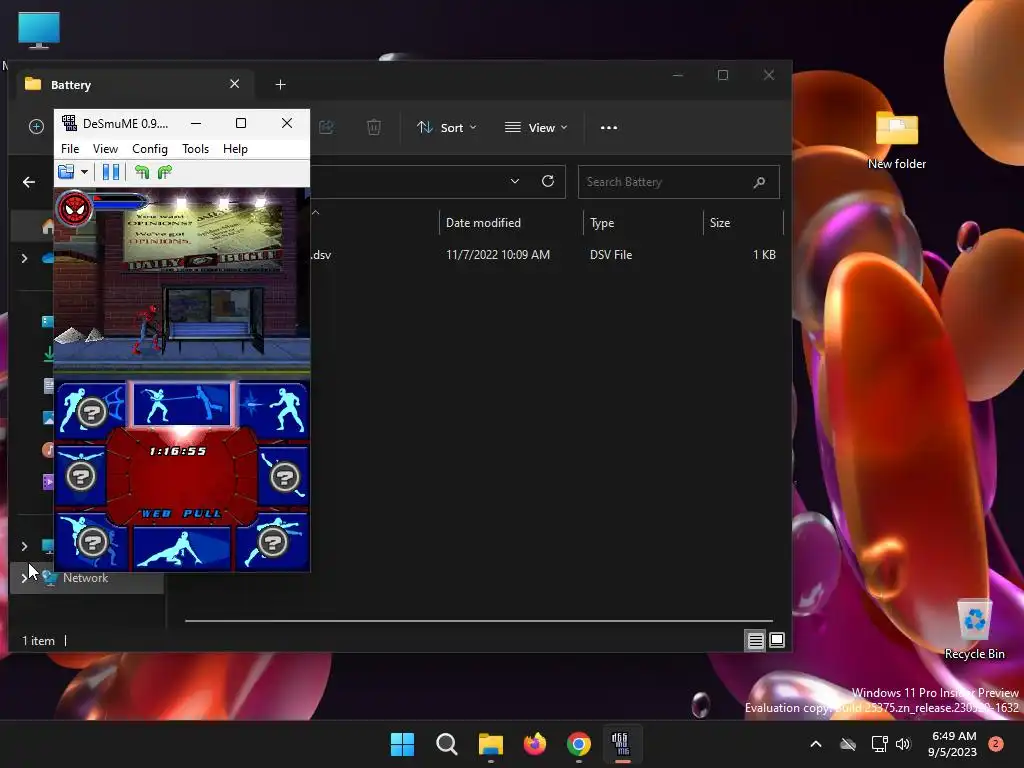
Task: Click the Open ROM toolbar icon
Action: pos(66,172)
